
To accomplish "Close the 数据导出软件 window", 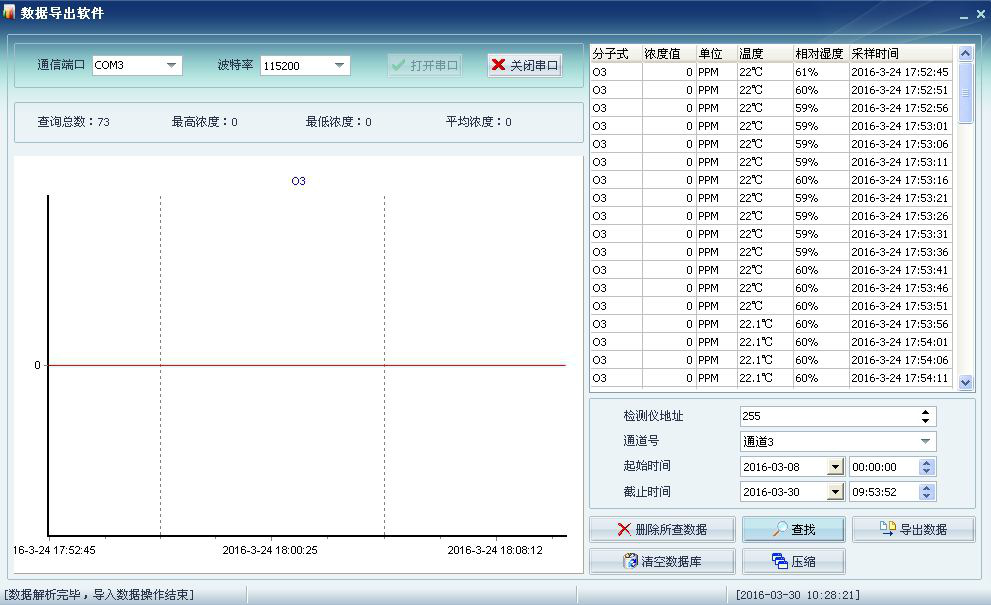I will (x=981, y=14).
